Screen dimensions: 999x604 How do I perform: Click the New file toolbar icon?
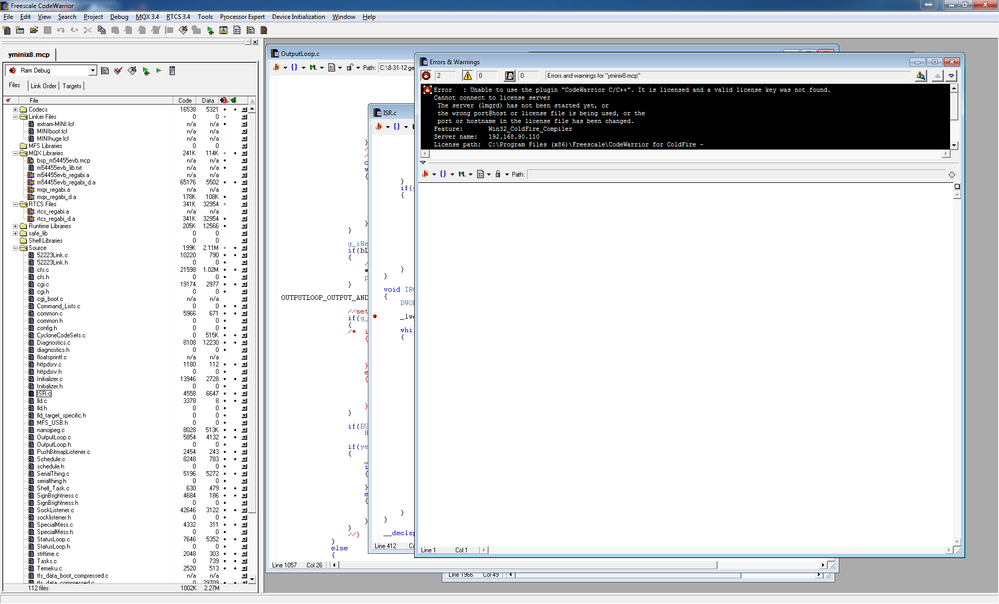tap(7, 30)
